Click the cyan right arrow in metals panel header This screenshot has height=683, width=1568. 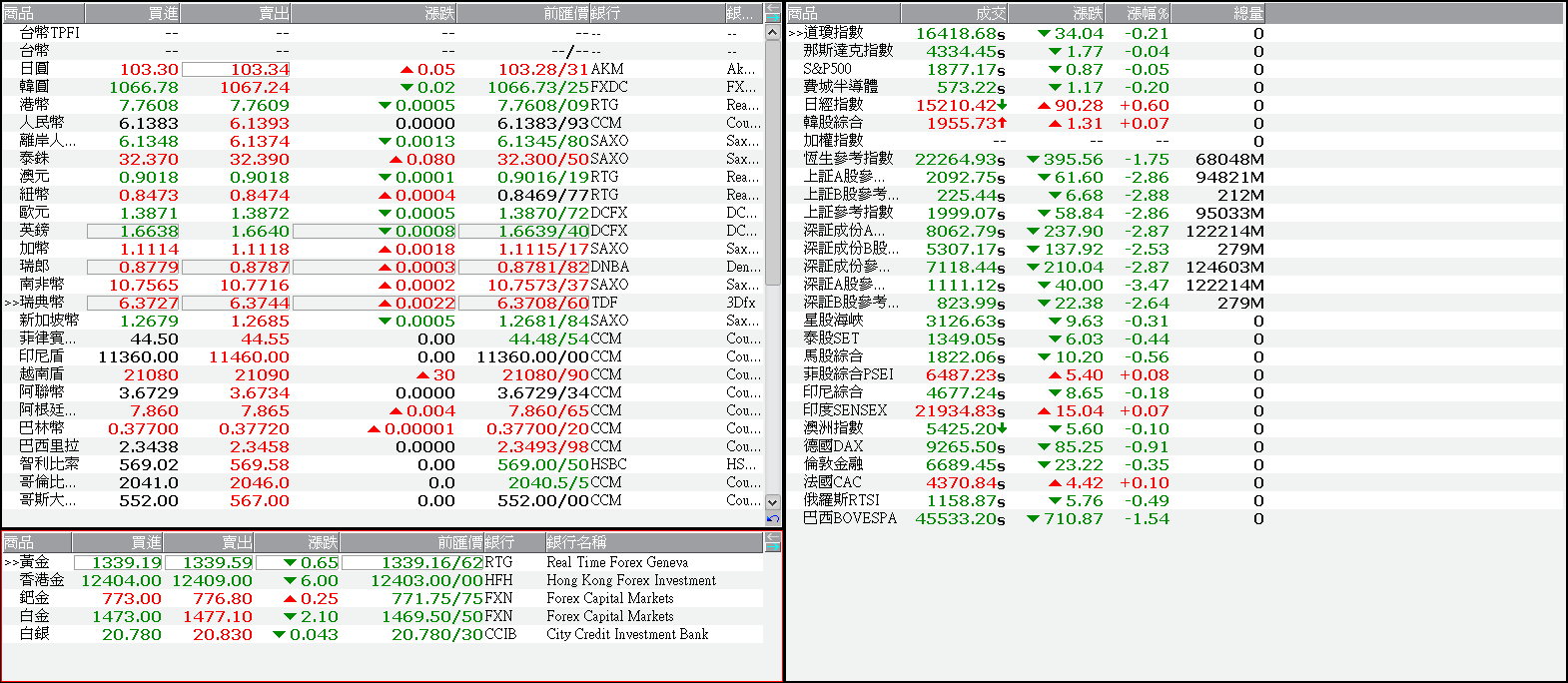(773, 547)
